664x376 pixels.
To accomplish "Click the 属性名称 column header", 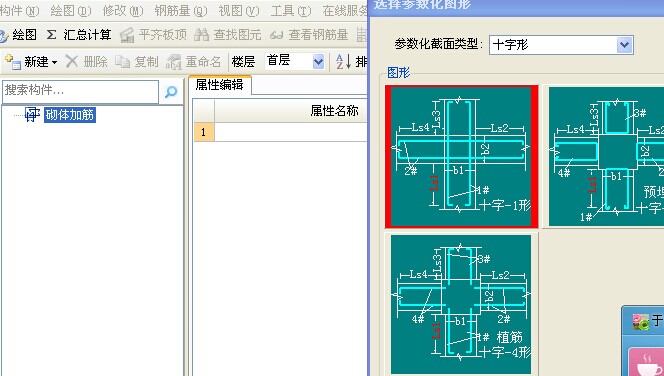I will tap(290, 111).
